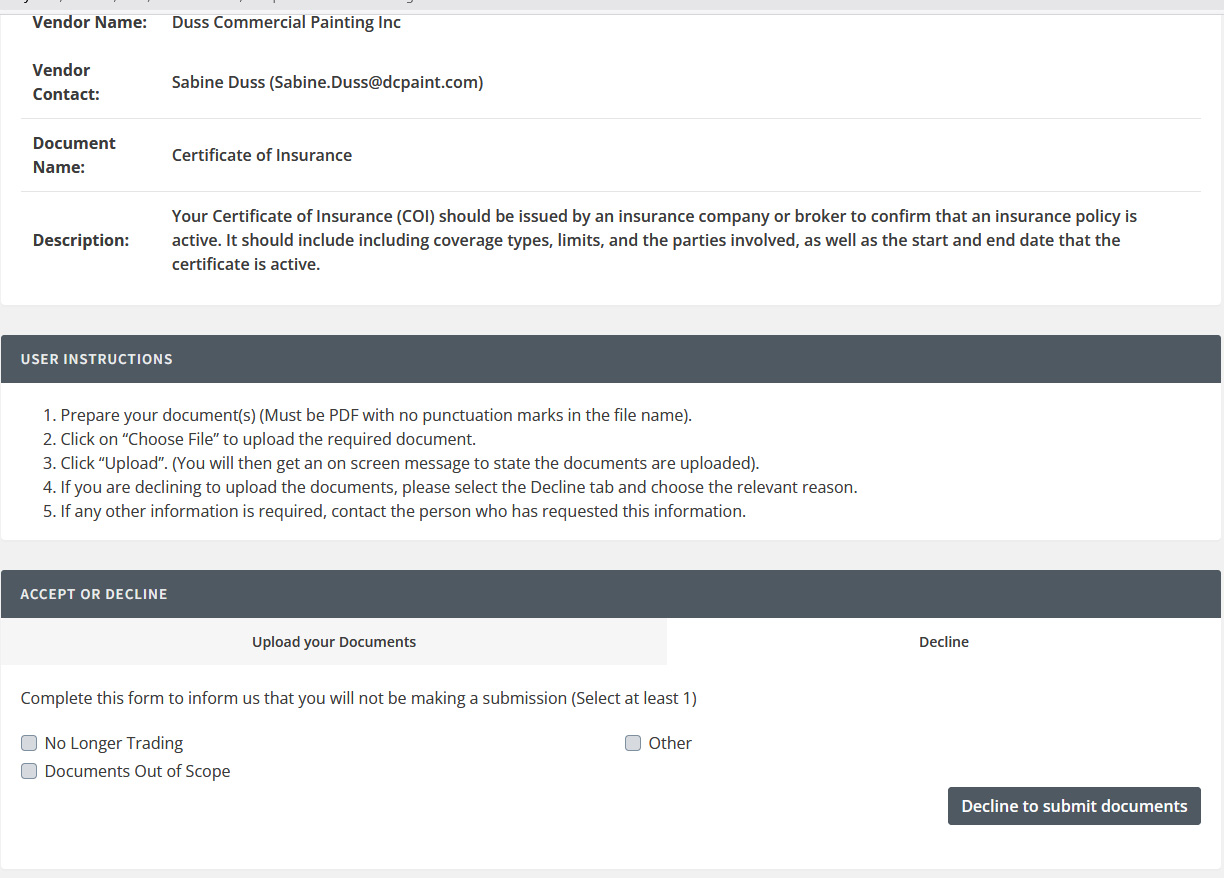The image size is (1224, 878).
Task: Enable the Documents Out of Scope checkbox
Action: [30, 771]
